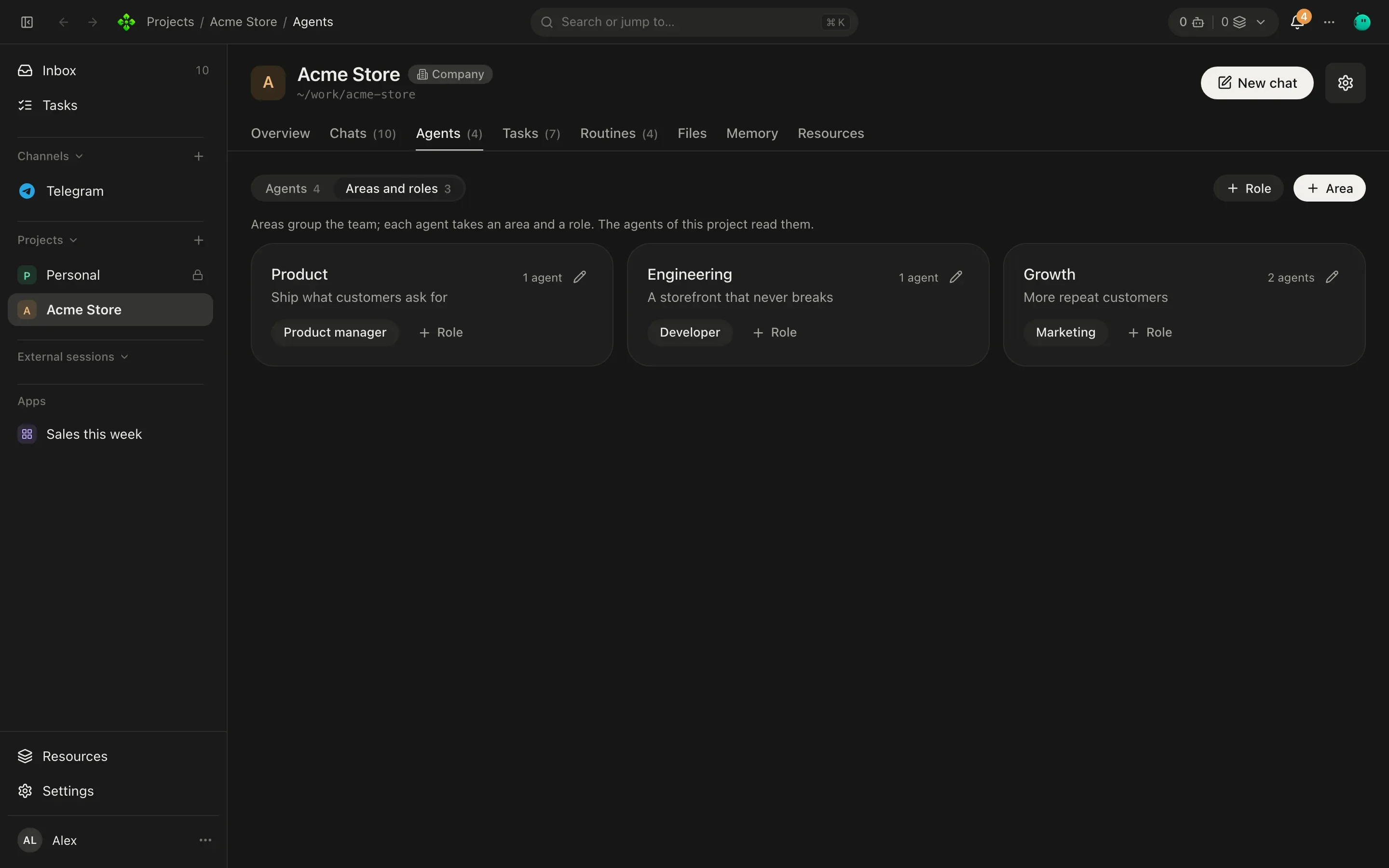Click Acme Store in breadcrumb
1389x868 pixels.
(244, 22)
